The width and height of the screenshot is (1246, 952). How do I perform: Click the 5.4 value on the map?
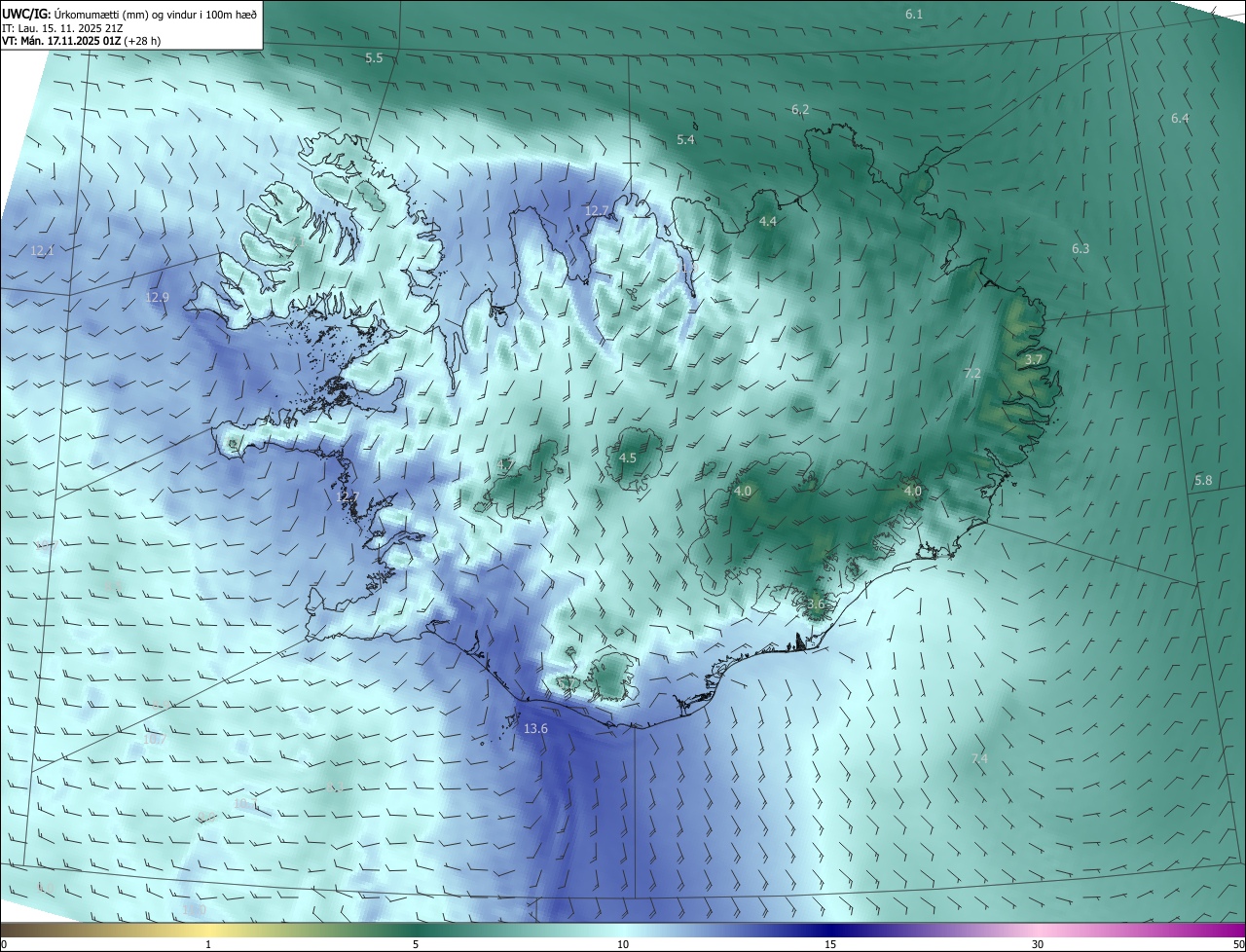(685, 140)
